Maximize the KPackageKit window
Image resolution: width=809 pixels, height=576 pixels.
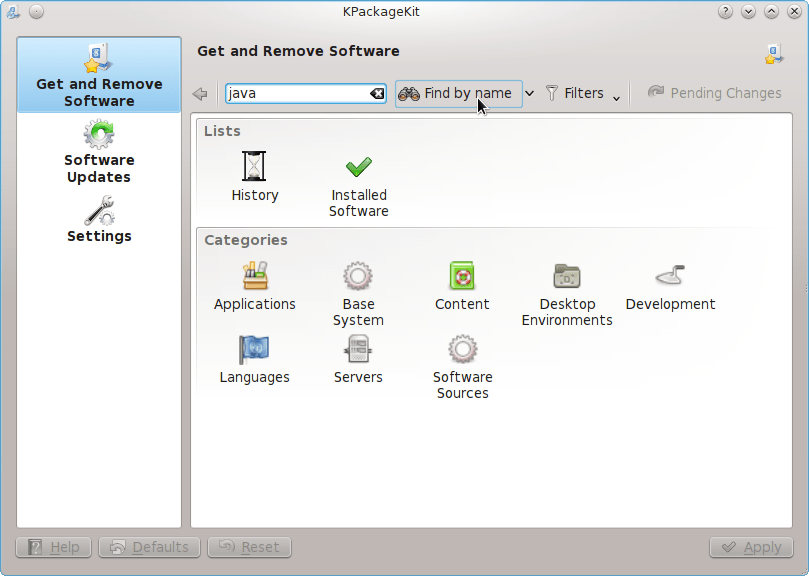tap(771, 11)
